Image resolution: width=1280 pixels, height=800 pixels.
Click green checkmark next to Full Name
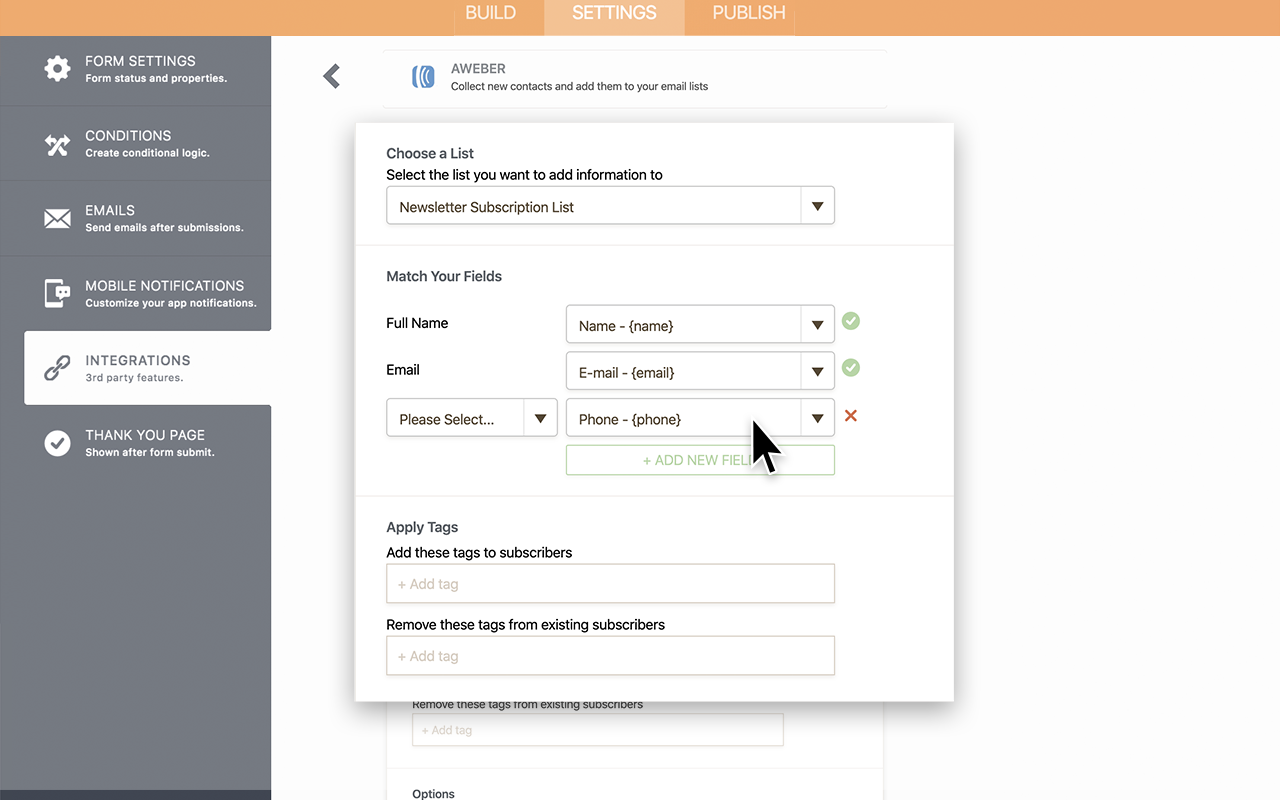point(851,321)
